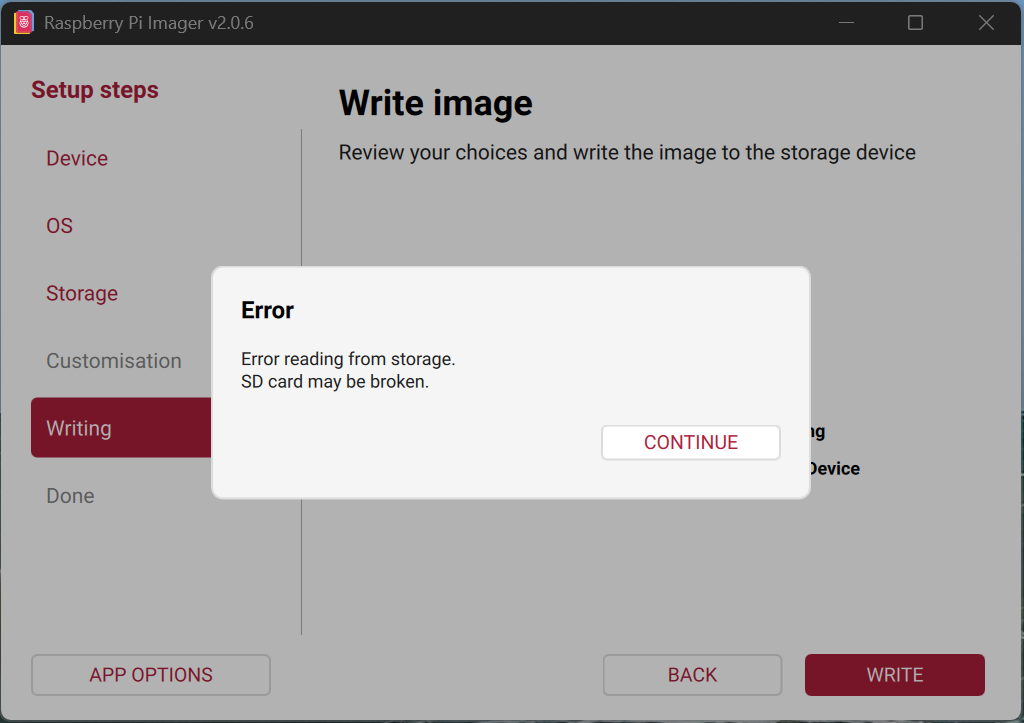
Task: Click the 'Review your choices' description text
Action: (x=627, y=153)
